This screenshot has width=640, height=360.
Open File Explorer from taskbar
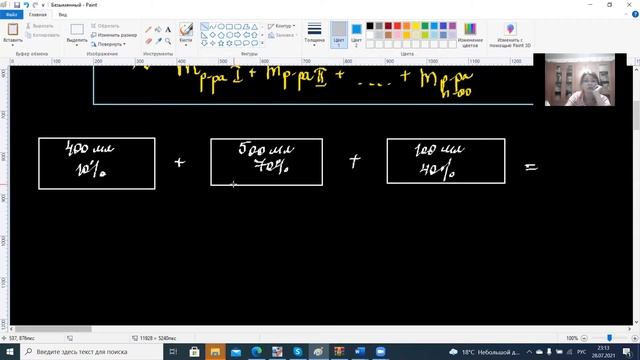point(215,351)
